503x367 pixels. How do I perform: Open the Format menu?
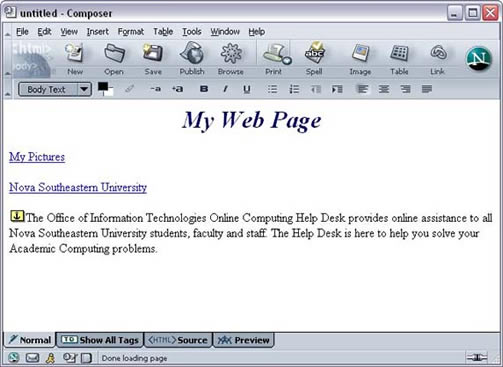131,32
